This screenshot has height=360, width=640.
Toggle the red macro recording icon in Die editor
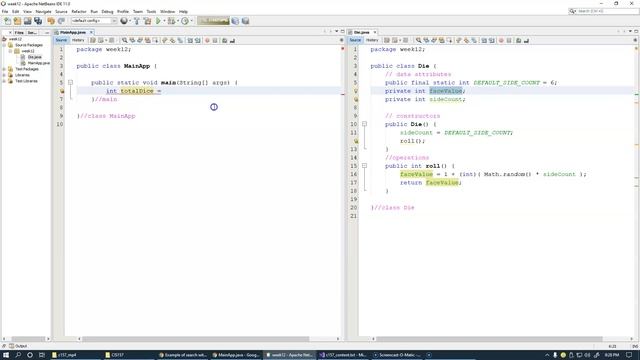[x=501, y=40]
